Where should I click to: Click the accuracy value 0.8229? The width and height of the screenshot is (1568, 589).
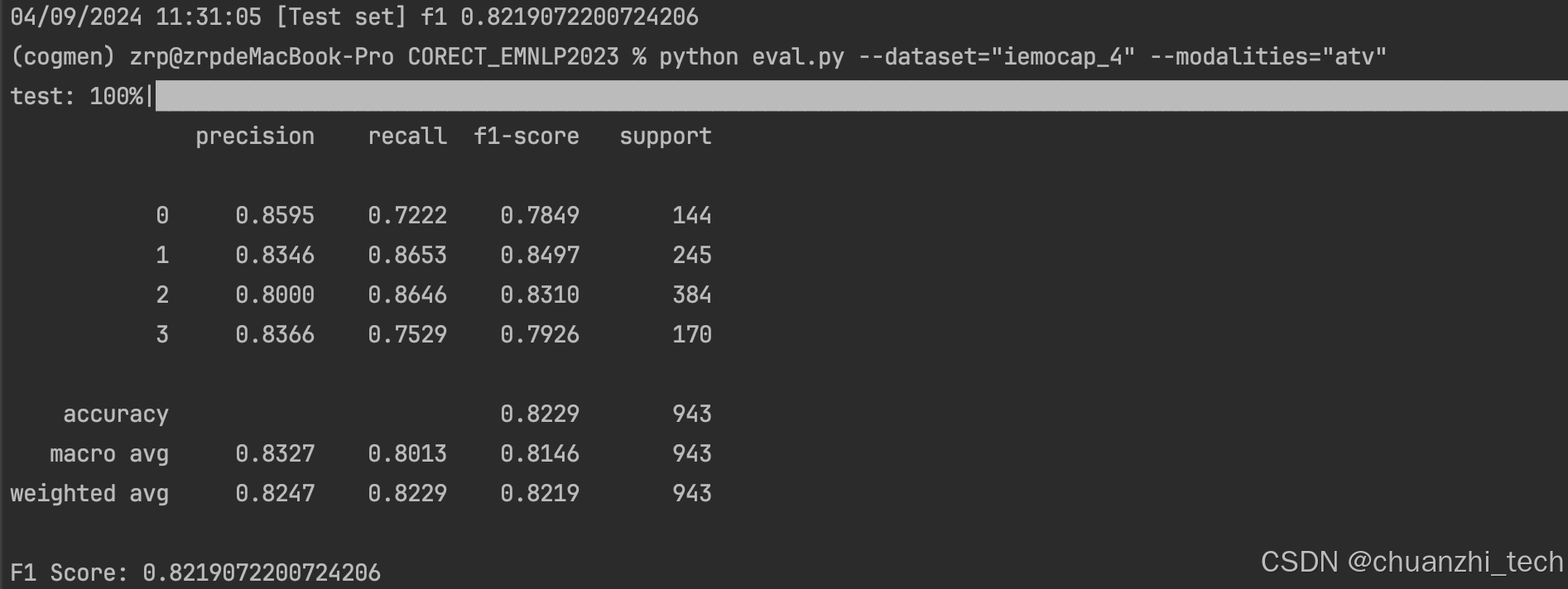tap(539, 414)
